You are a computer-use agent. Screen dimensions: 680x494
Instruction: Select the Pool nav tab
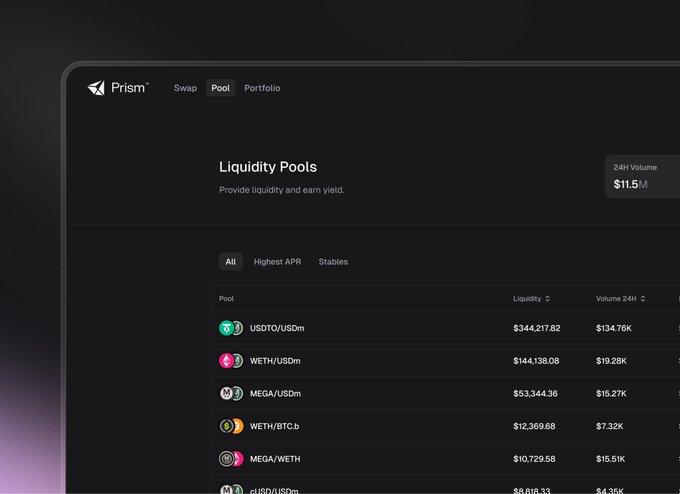coord(220,88)
